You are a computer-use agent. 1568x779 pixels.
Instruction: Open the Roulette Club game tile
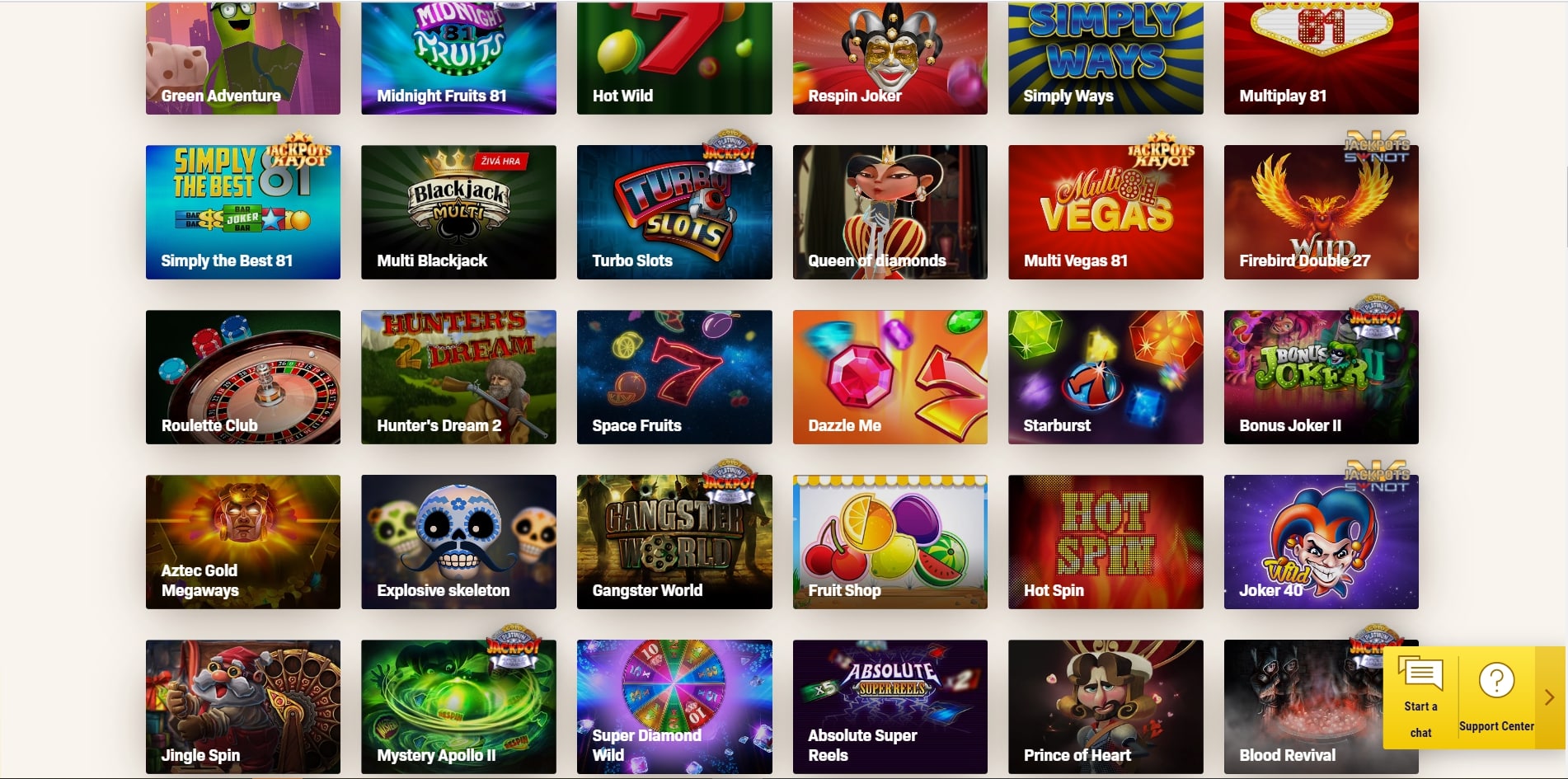243,377
